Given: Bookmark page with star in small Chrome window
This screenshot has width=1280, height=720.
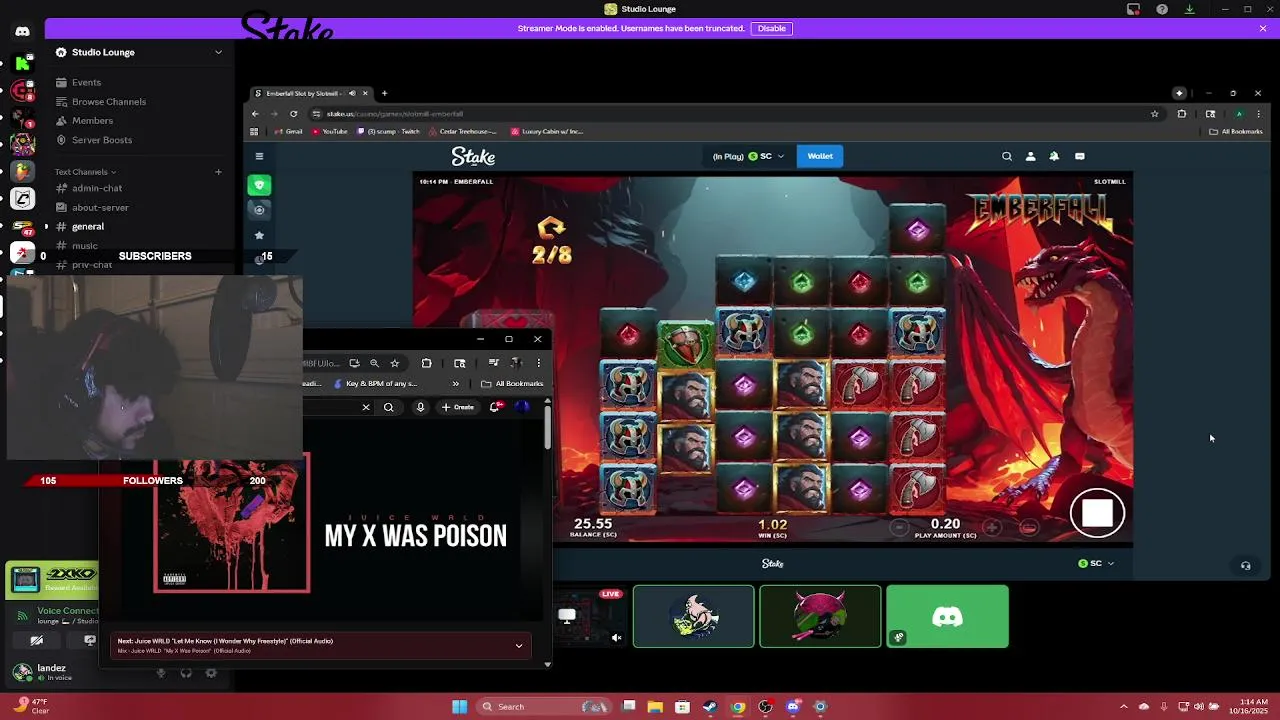Looking at the screenshot, I should tap(395, 363).
